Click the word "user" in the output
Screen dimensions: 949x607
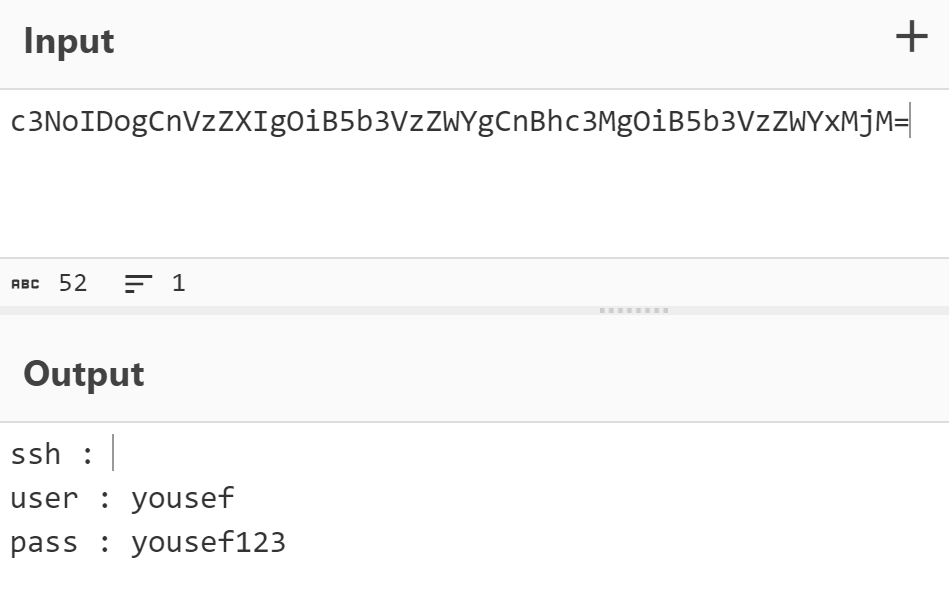[x=44, y=498]
